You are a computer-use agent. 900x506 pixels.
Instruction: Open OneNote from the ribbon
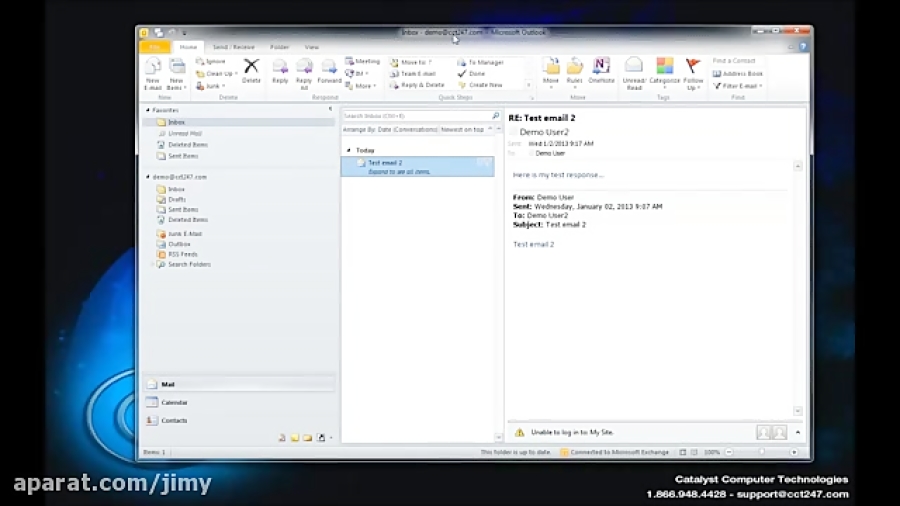(601, 68)
